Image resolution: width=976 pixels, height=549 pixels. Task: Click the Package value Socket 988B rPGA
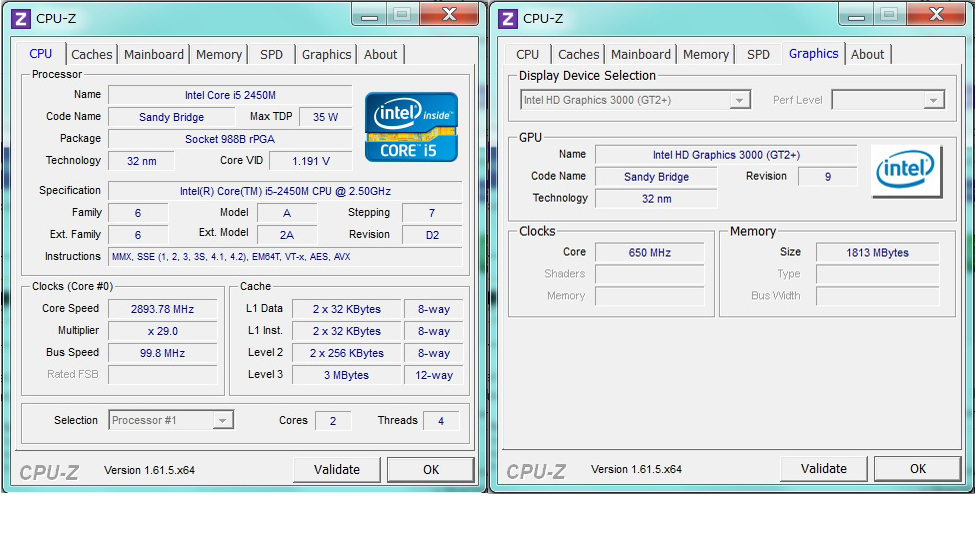click(230, 139)
